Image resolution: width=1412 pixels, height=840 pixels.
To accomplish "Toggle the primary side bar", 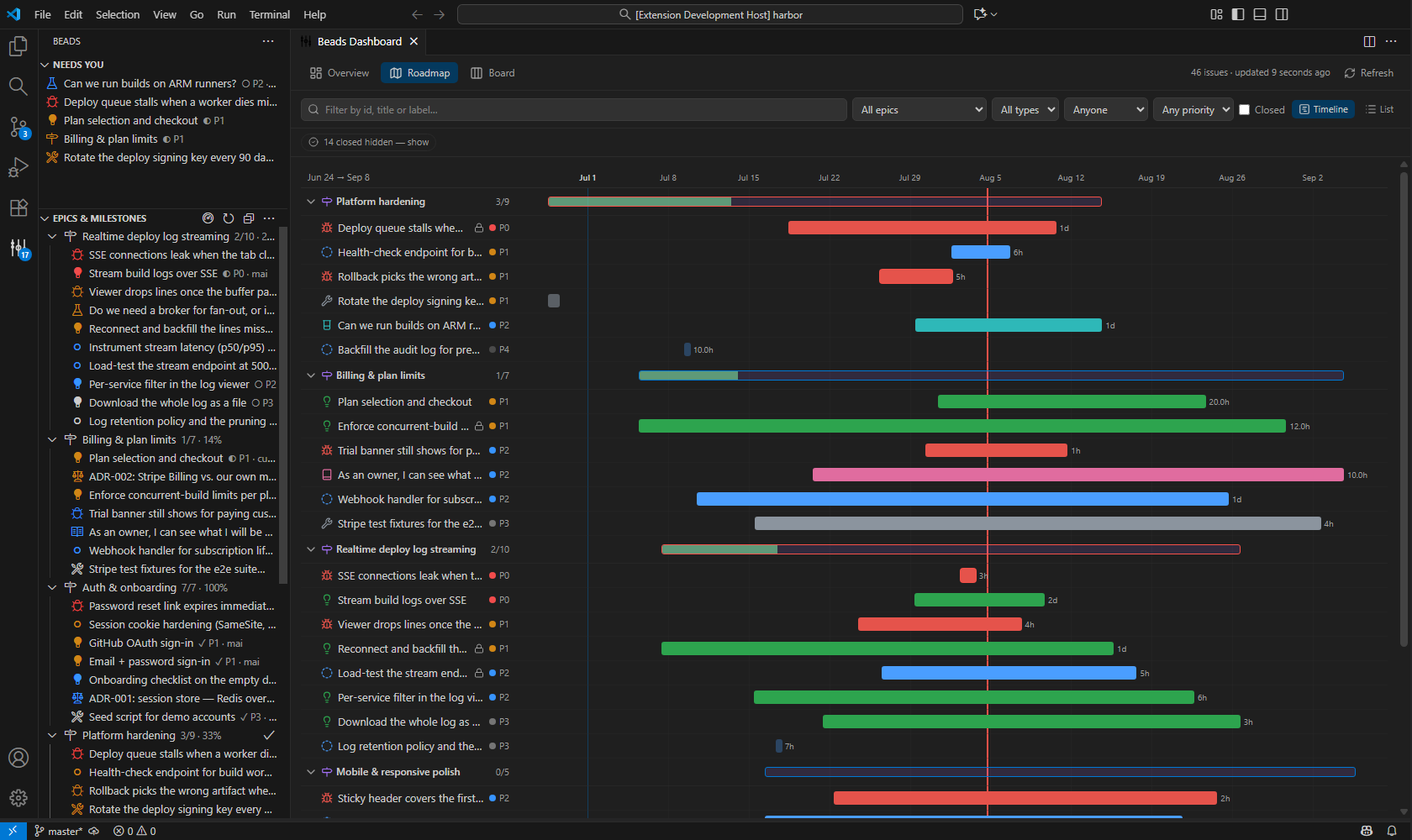I will click(x=1238, y=14).
